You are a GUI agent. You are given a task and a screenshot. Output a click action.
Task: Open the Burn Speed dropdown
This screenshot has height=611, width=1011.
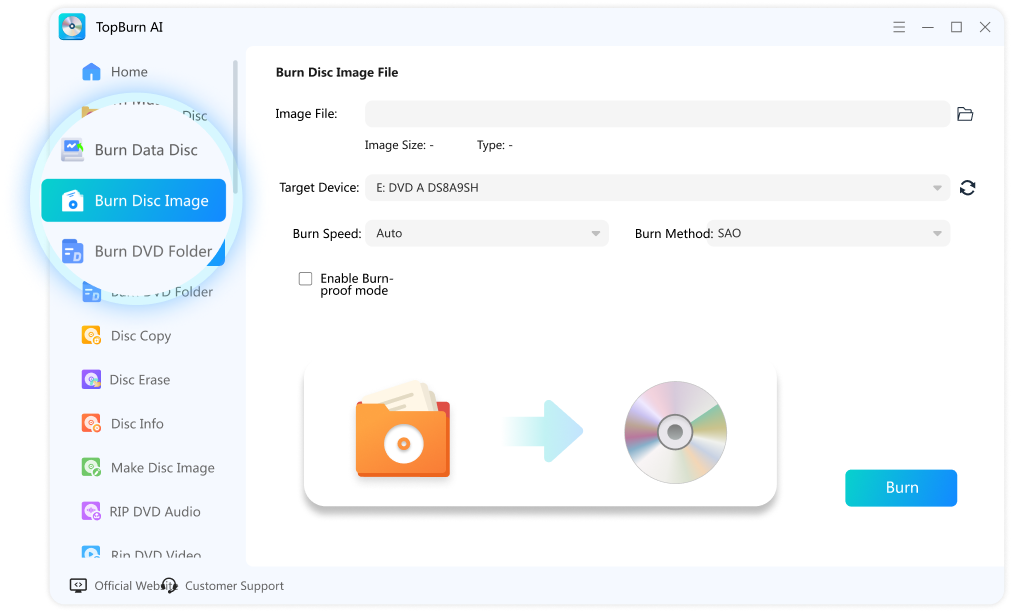tap(596, 234)
